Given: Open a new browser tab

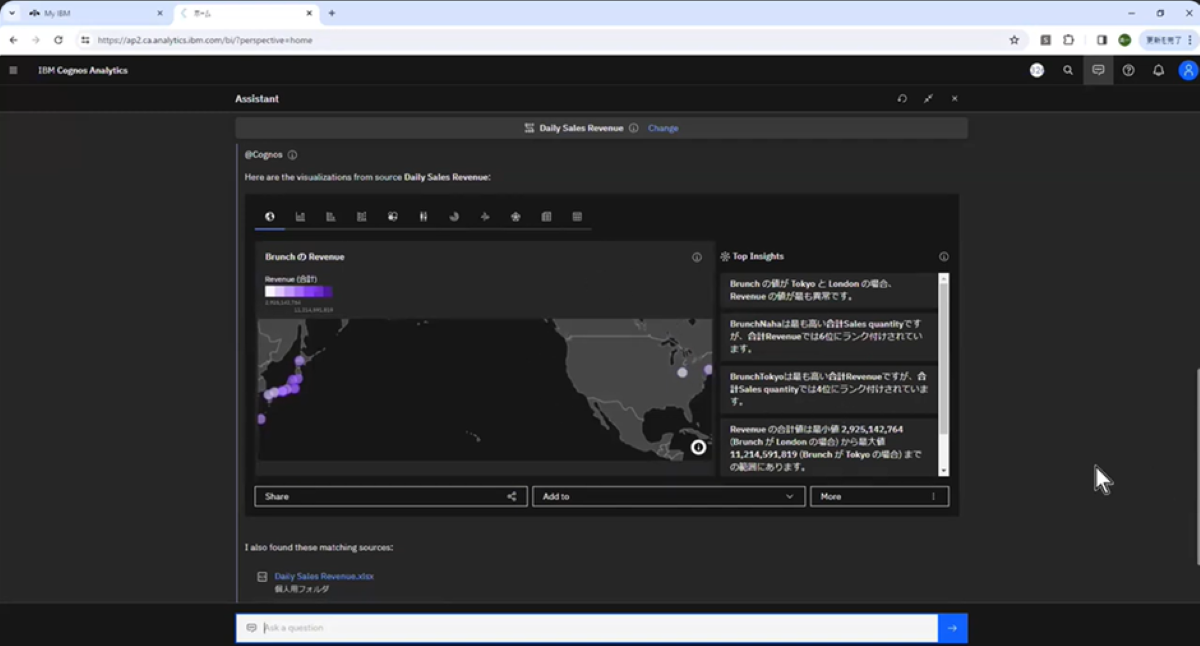Looking at the screenshot, I should pyautogui.click(x=332, y=13).
